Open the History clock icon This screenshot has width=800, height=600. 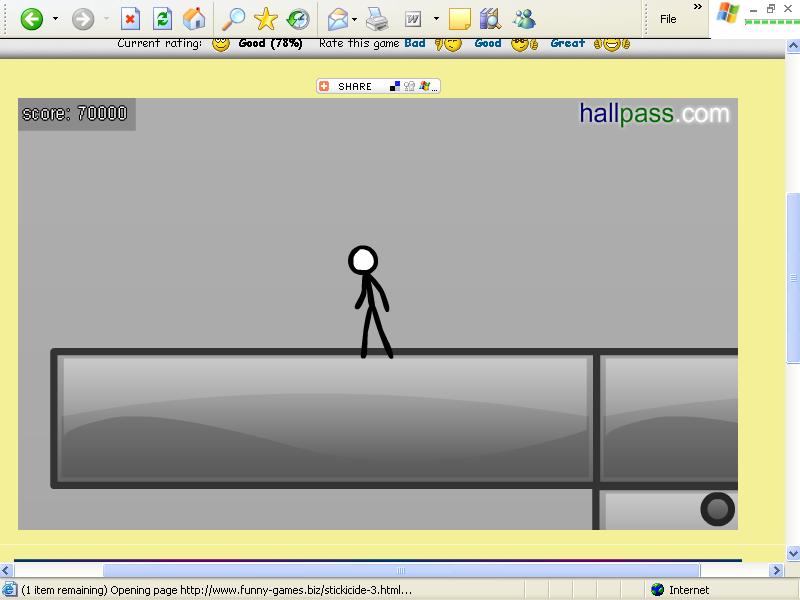tap(298, 19)
